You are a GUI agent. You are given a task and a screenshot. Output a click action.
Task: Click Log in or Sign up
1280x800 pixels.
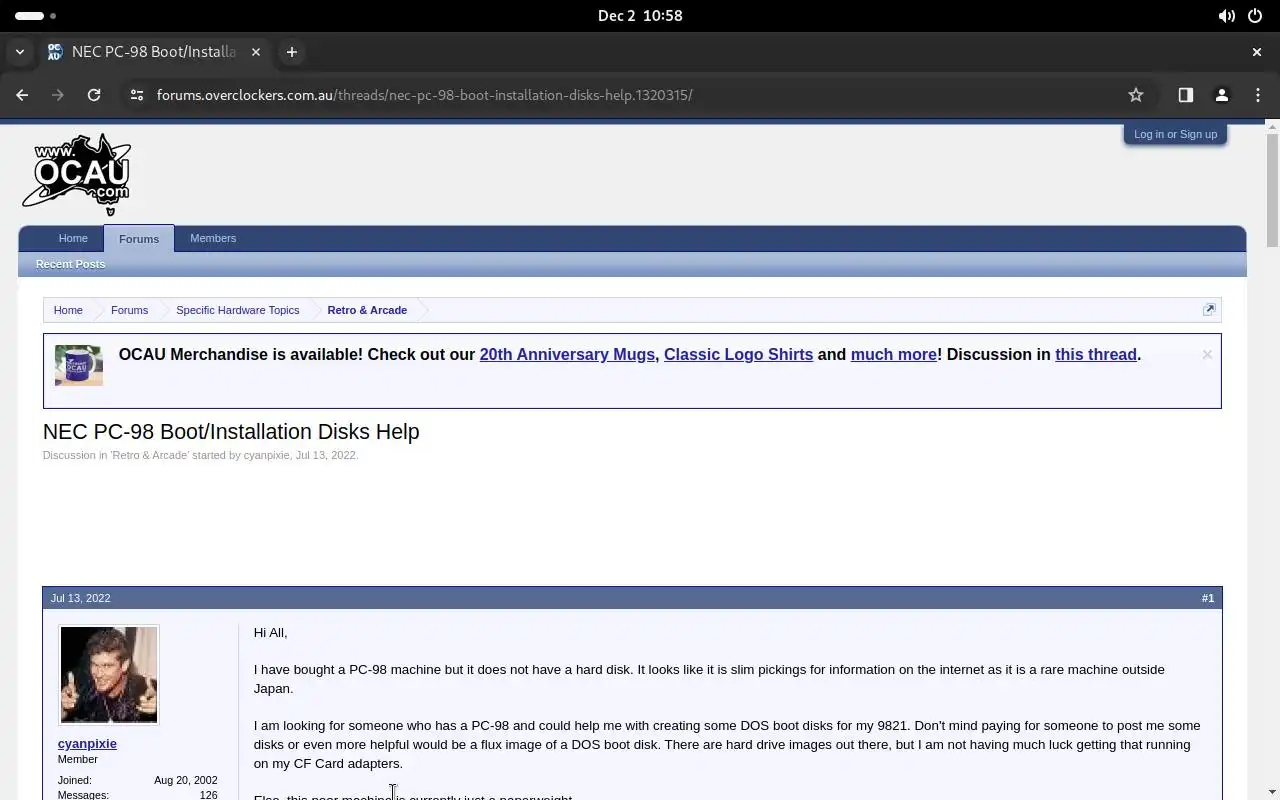[1176, 134]
